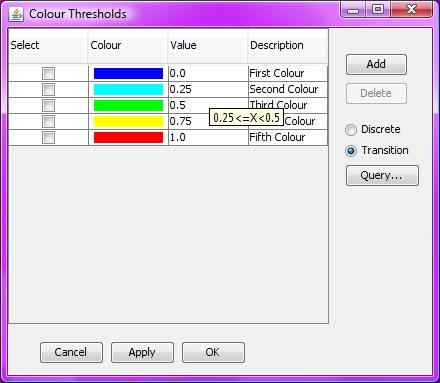Image resolution: width=440 pixels, height=383 pixels.
Task: Click the cyan colour swatch
Action: (x=128, y=89)
